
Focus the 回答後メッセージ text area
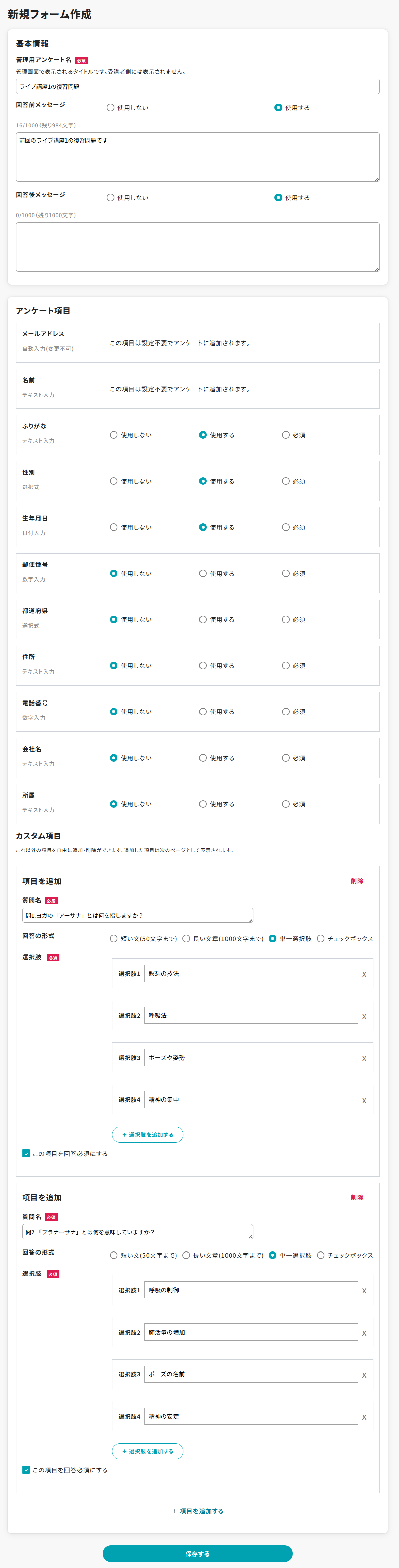198,247
